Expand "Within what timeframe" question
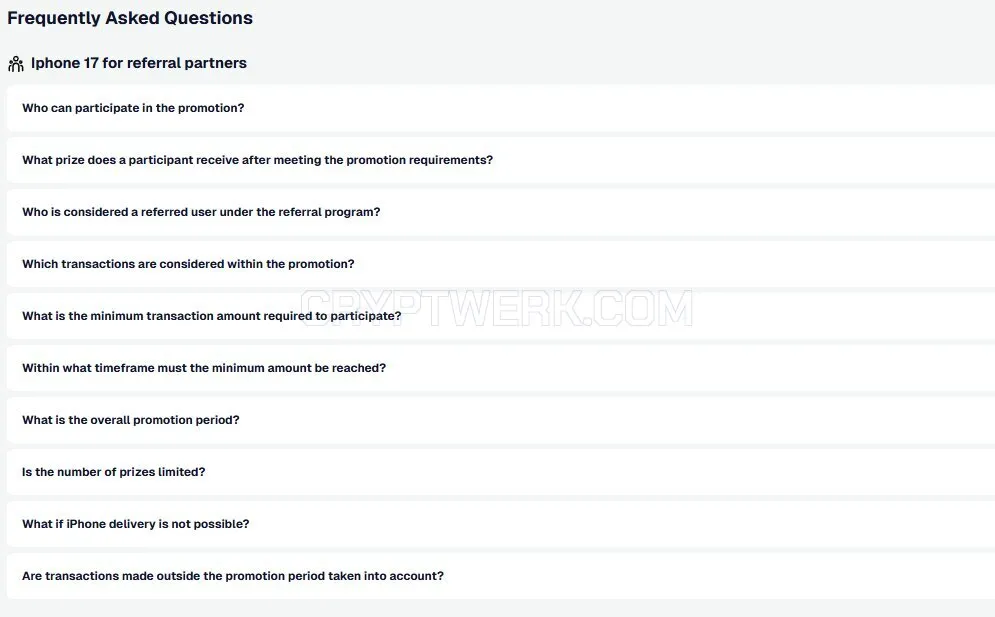 click(x=501, y=368)
